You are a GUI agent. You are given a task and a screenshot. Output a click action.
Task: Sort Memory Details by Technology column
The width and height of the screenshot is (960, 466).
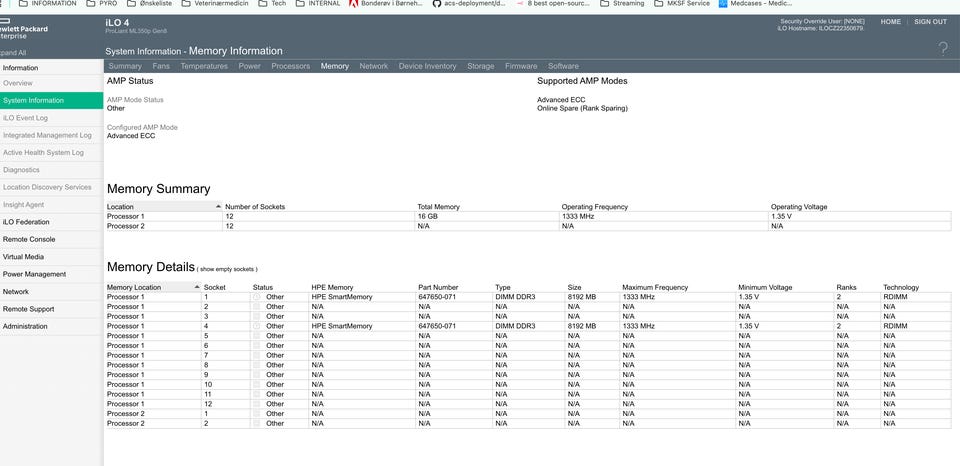click(x=901, y=287)
